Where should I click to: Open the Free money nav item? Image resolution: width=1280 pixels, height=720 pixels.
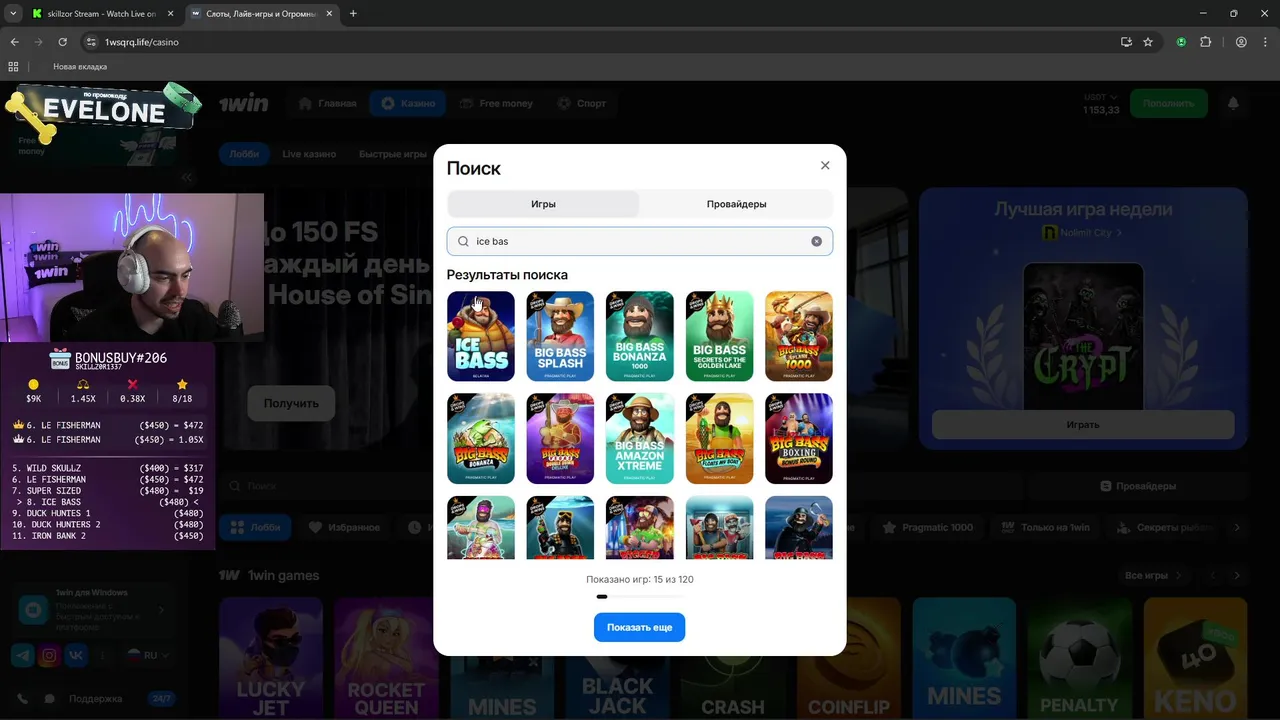497,103
